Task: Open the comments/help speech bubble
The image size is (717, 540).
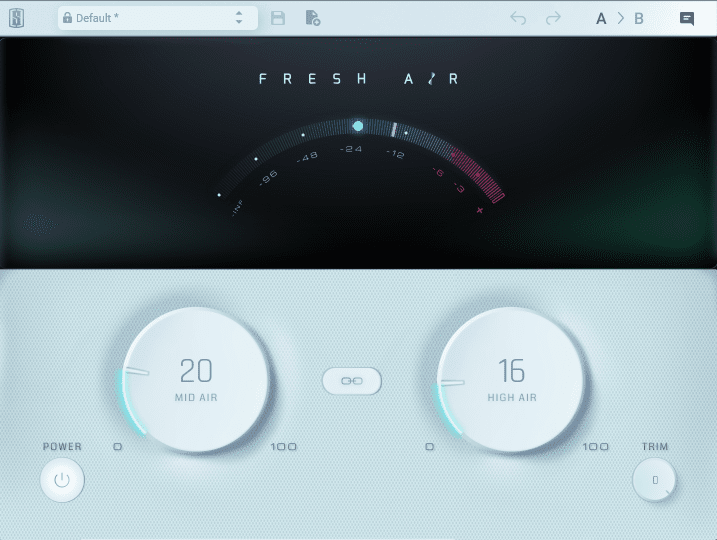Action: (x=687, y=19)
